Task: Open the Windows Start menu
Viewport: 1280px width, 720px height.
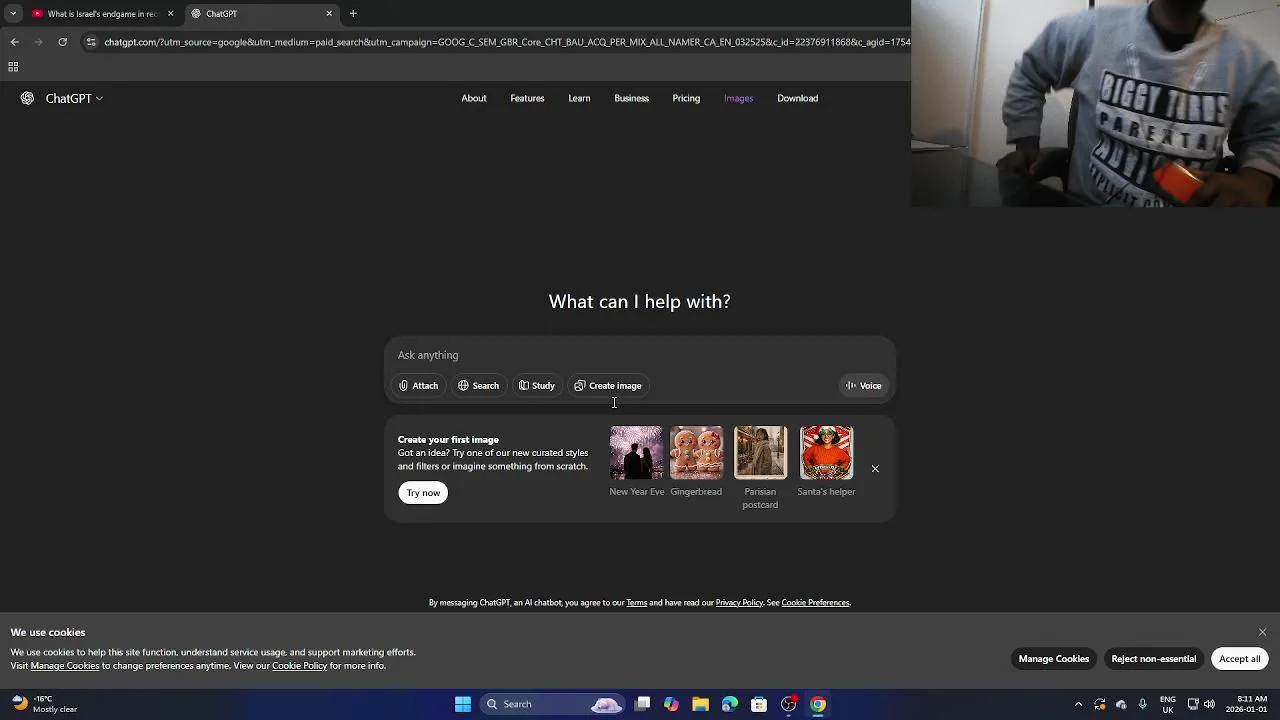Action: (463, 704)
